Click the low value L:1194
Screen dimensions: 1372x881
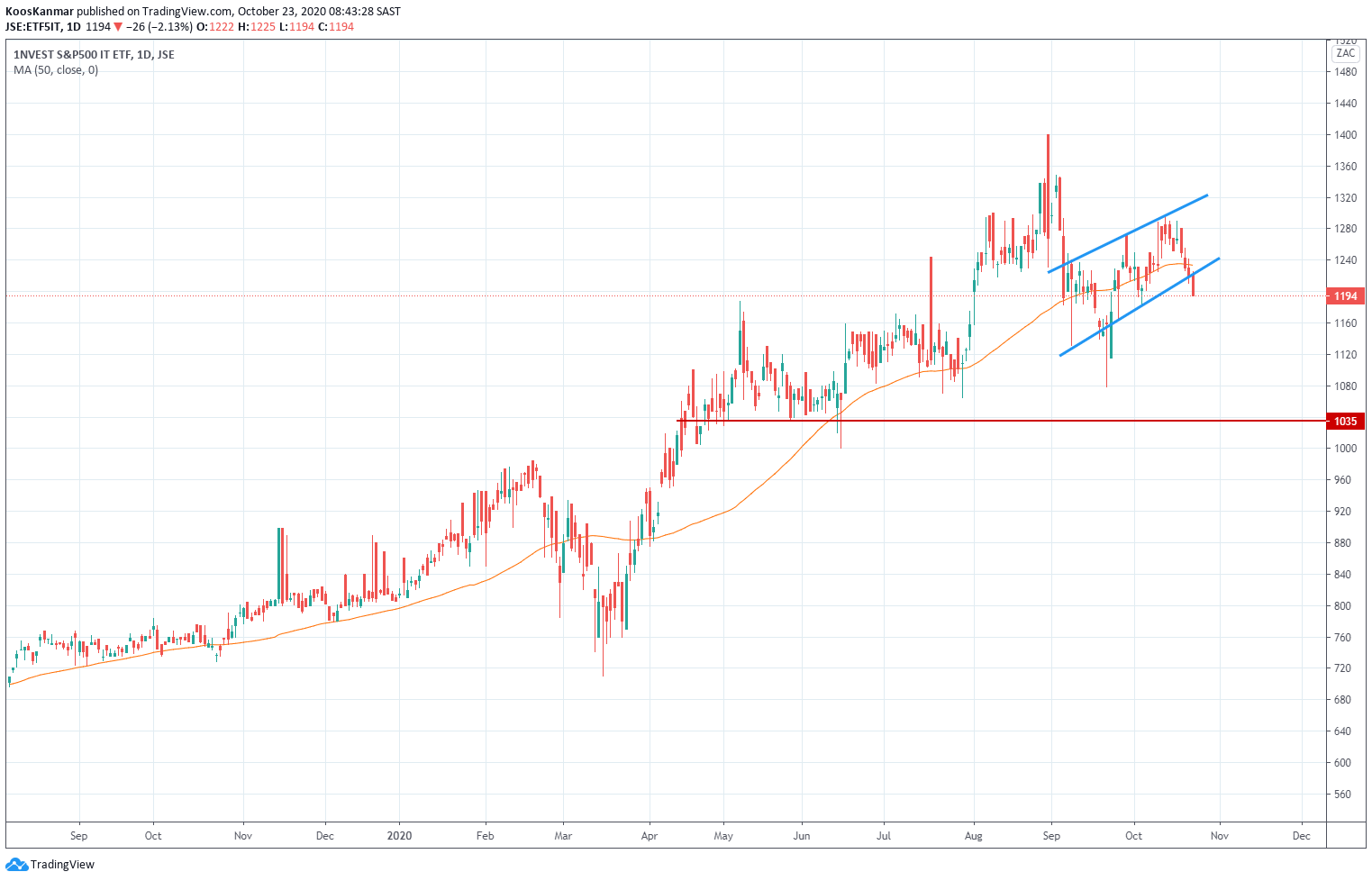297,27
